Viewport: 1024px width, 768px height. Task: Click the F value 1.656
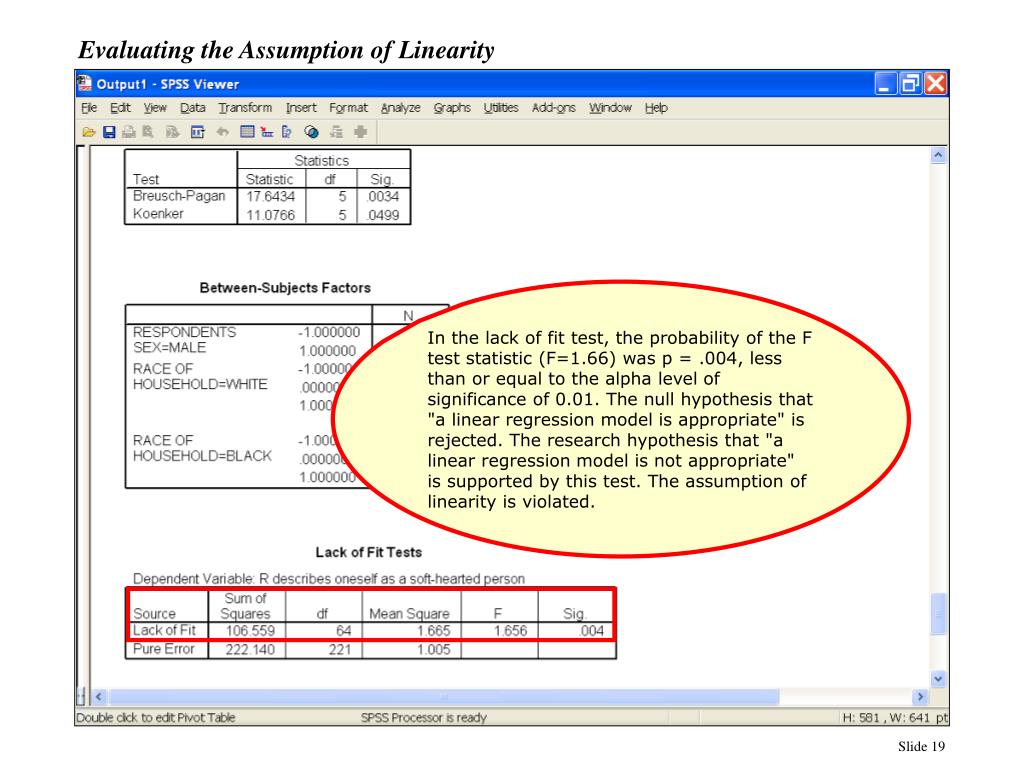[510, 631]
